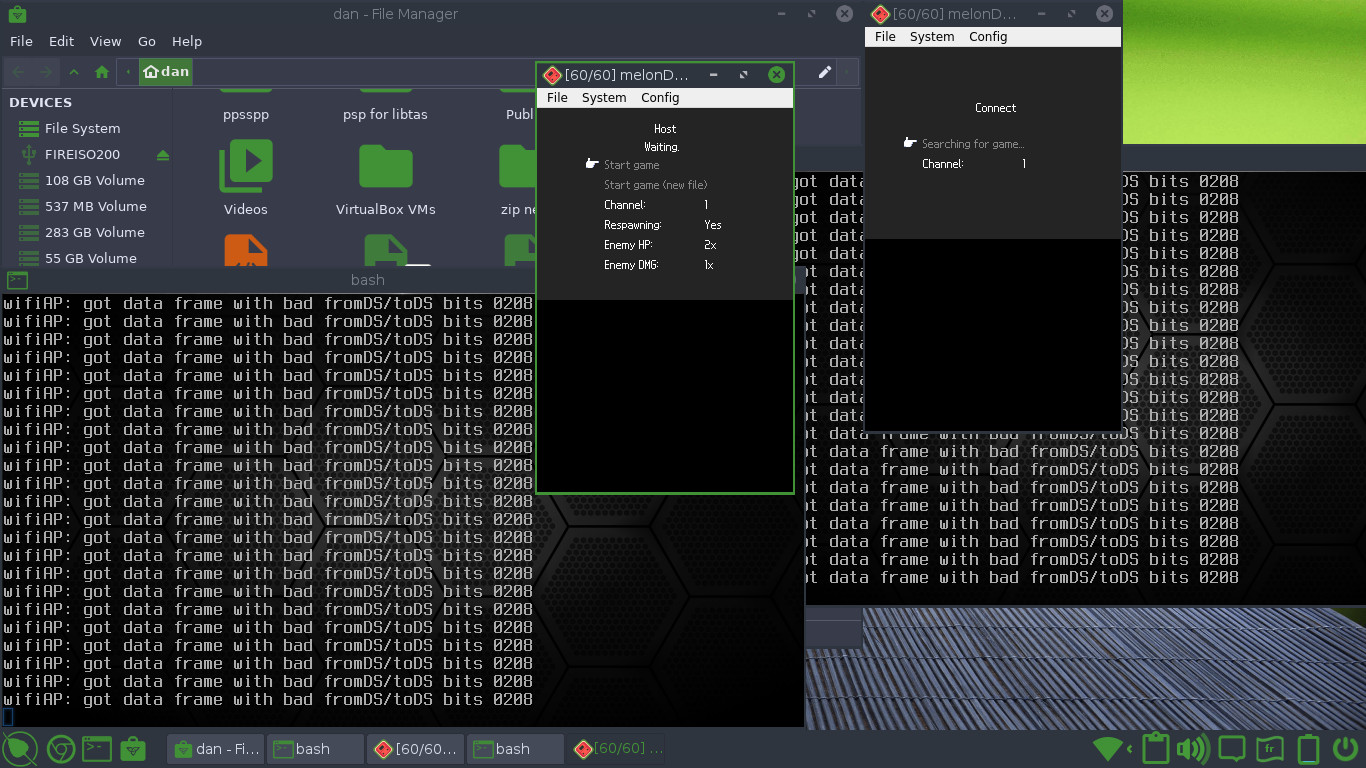Click the melonDS Connect window title icon

click(x=881, y=14)
